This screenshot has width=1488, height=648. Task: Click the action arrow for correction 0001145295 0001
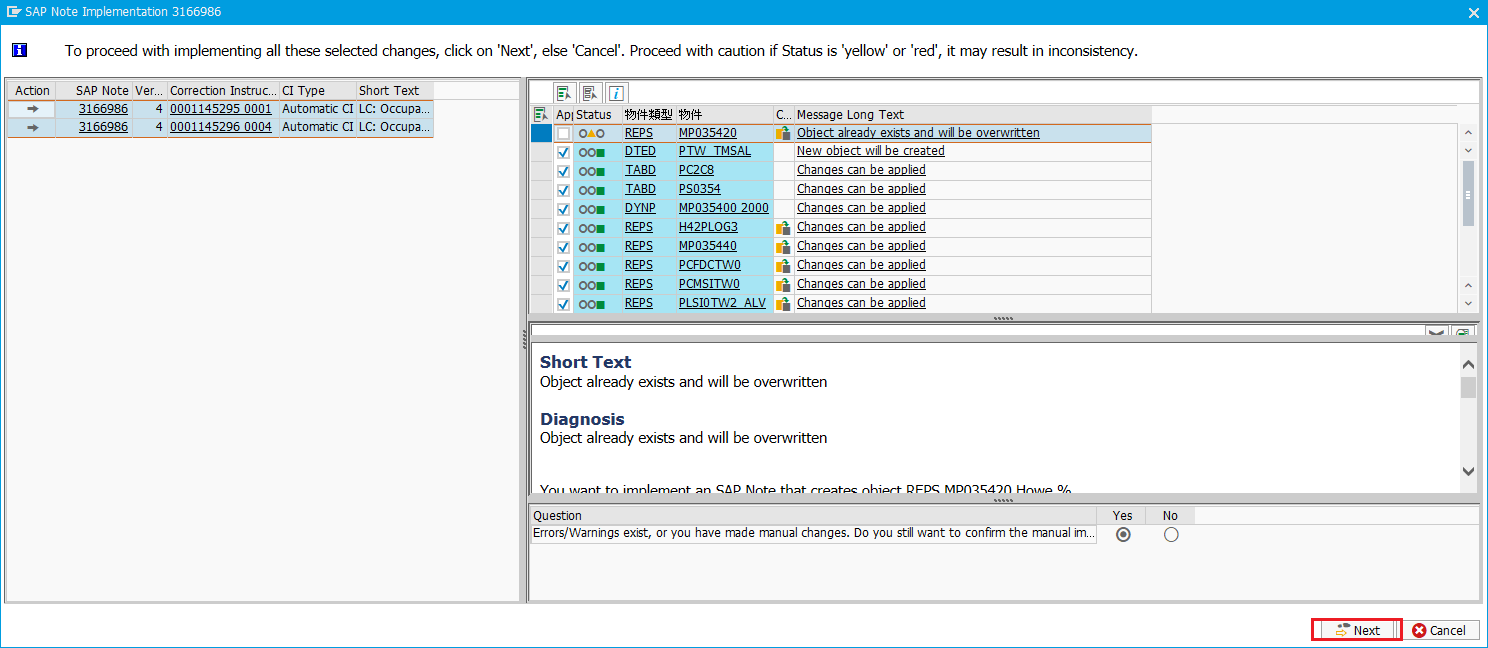click(32, 109)
